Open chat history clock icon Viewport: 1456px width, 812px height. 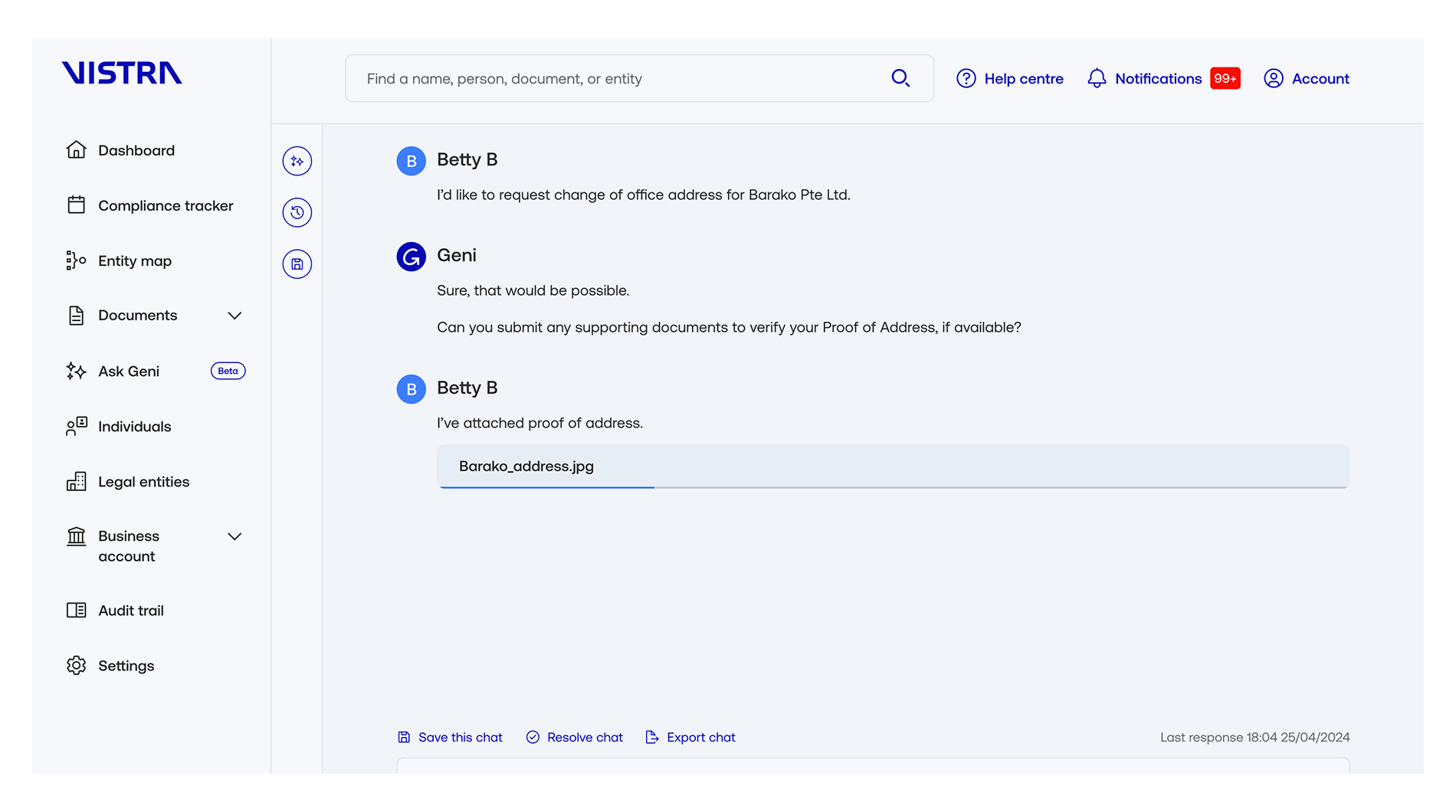click(x=297, y=212)
